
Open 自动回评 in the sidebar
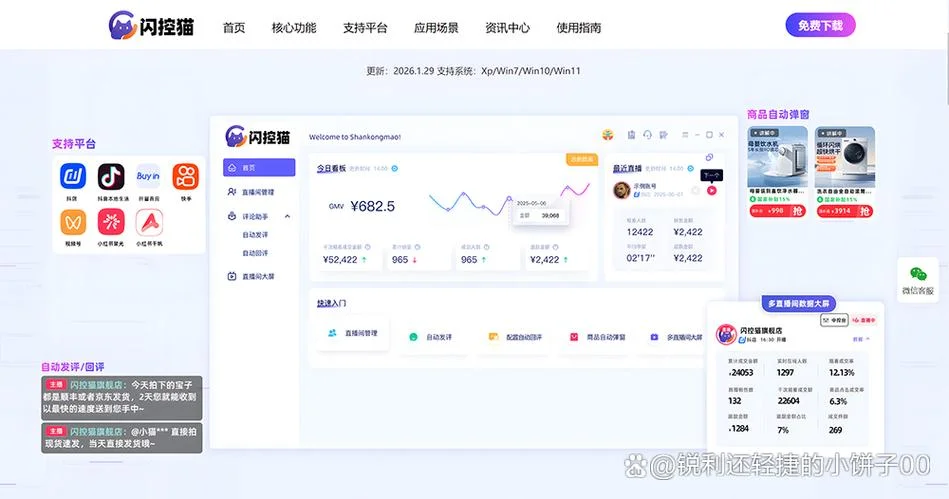click(x=255, y=253)
